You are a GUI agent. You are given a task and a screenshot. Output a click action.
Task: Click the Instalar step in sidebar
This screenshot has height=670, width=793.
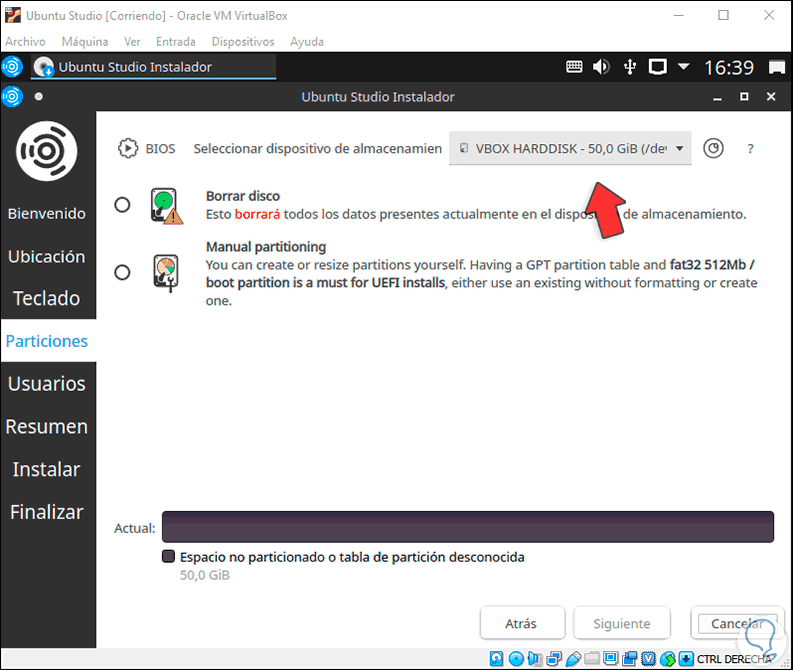(47, 469)
